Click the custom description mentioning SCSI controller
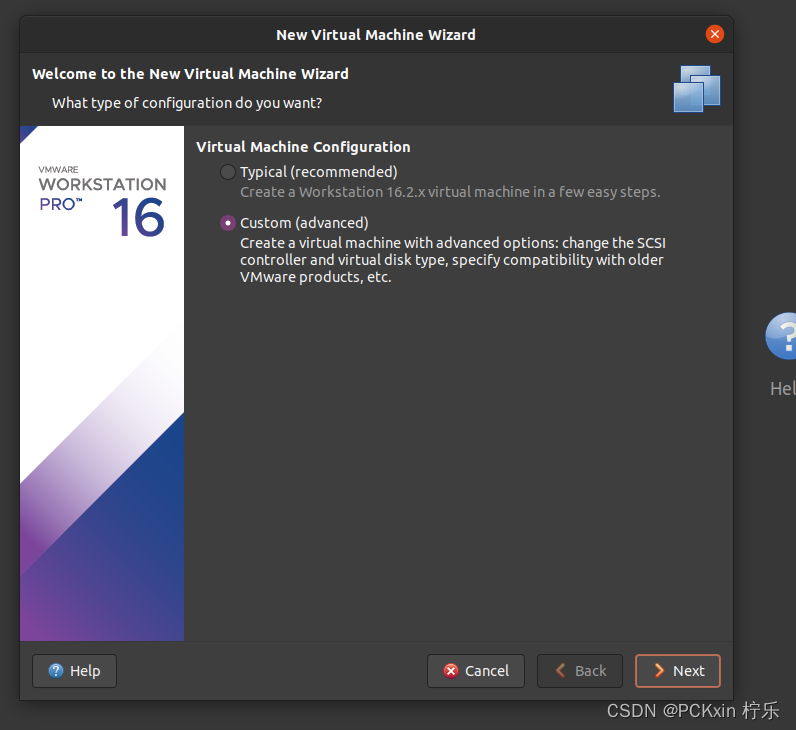 pyautogui.click(x=453, y=260)
